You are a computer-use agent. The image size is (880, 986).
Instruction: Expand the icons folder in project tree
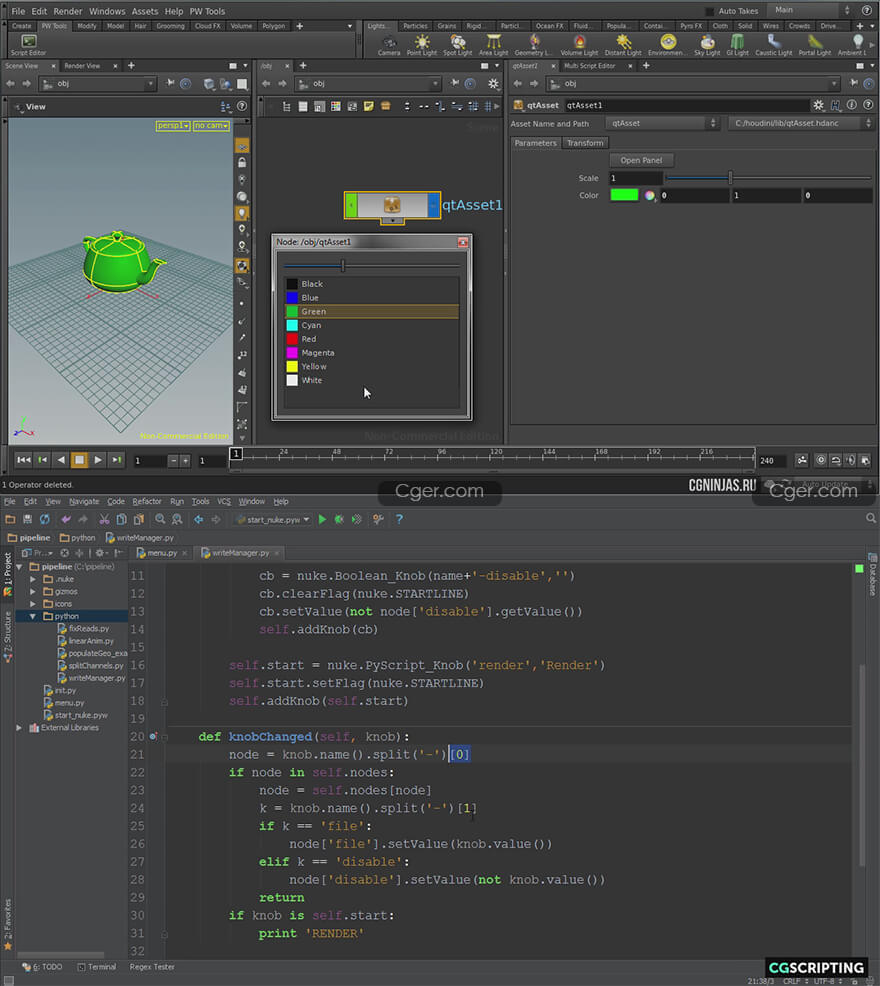pos(33,604)
